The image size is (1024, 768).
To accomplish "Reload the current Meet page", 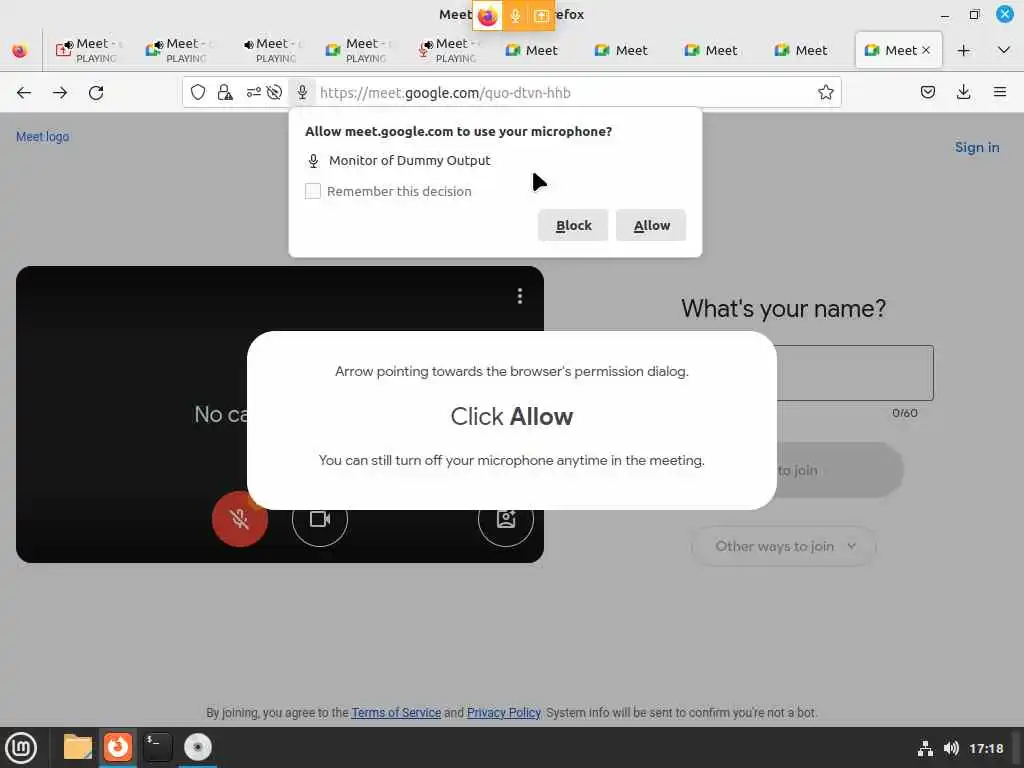I will point(96,92).
